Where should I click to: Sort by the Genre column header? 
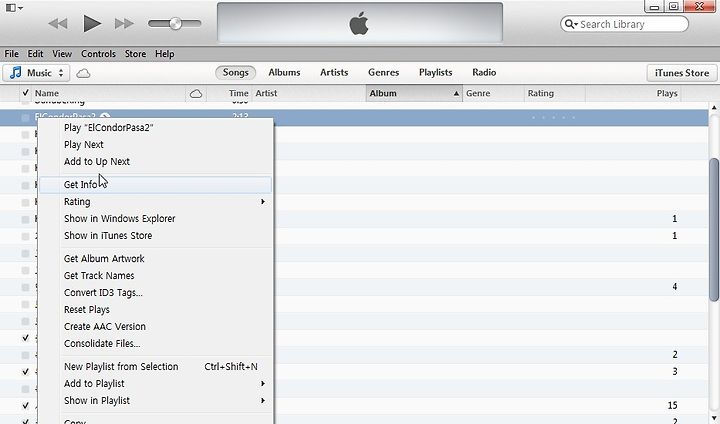(x=493, y=93)
